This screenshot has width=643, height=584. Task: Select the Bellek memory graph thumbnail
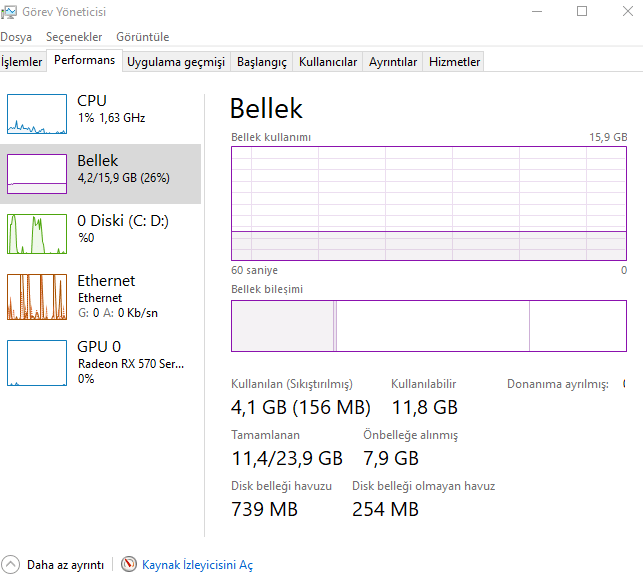[x=36, y=174]
